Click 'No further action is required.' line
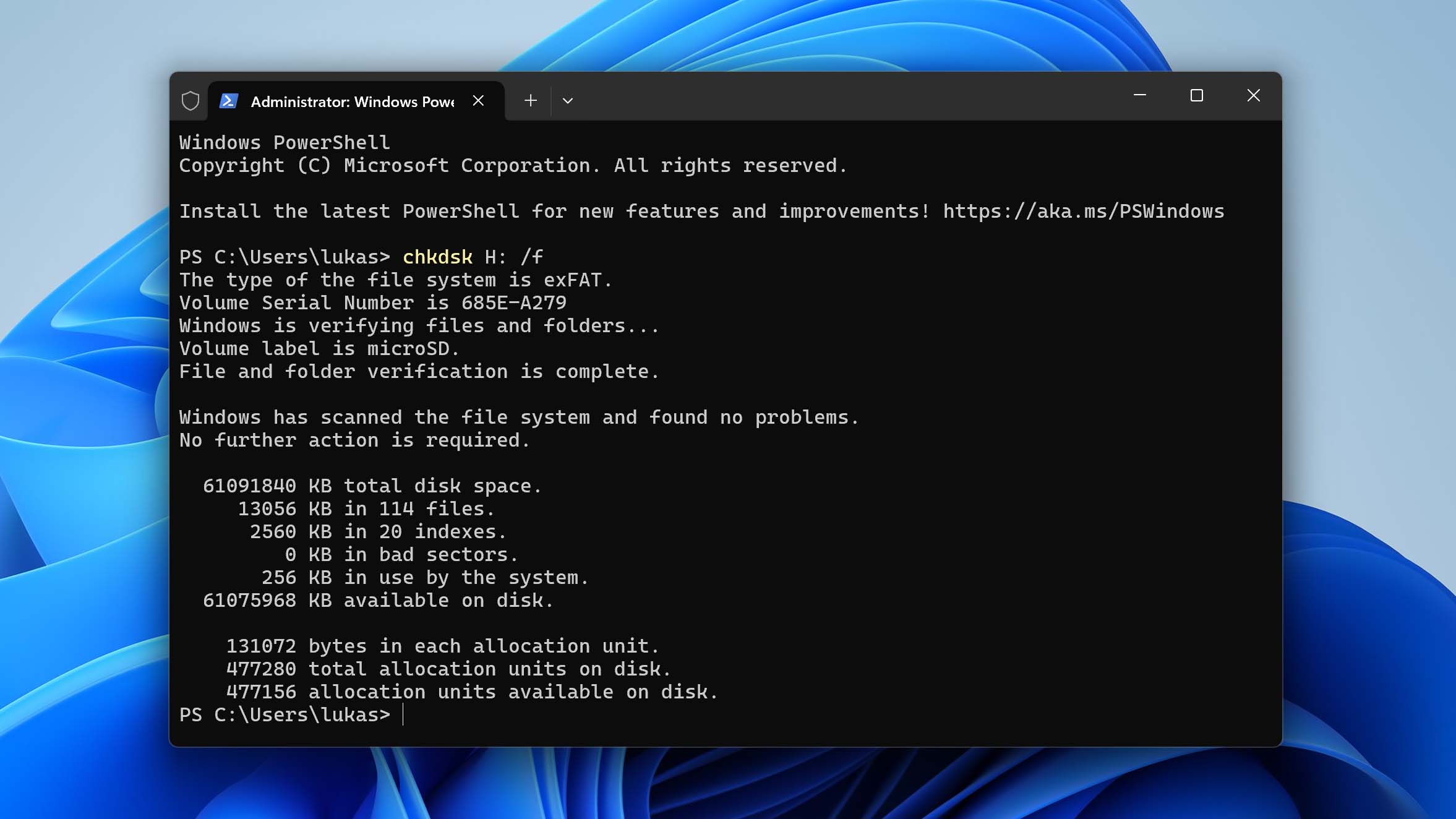 click(354, 440)
